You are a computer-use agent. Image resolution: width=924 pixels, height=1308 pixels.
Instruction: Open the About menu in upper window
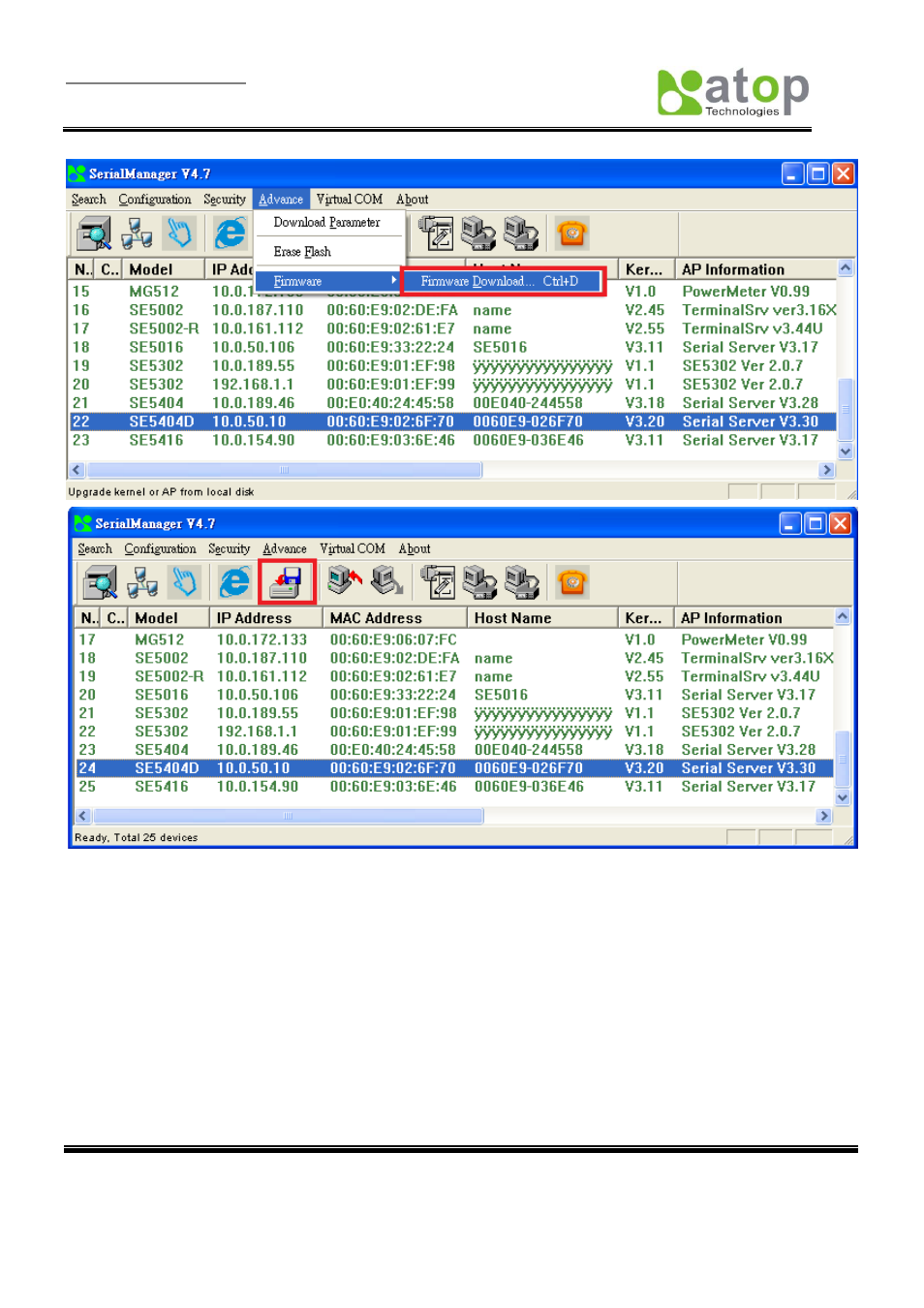tap(413, 200)
